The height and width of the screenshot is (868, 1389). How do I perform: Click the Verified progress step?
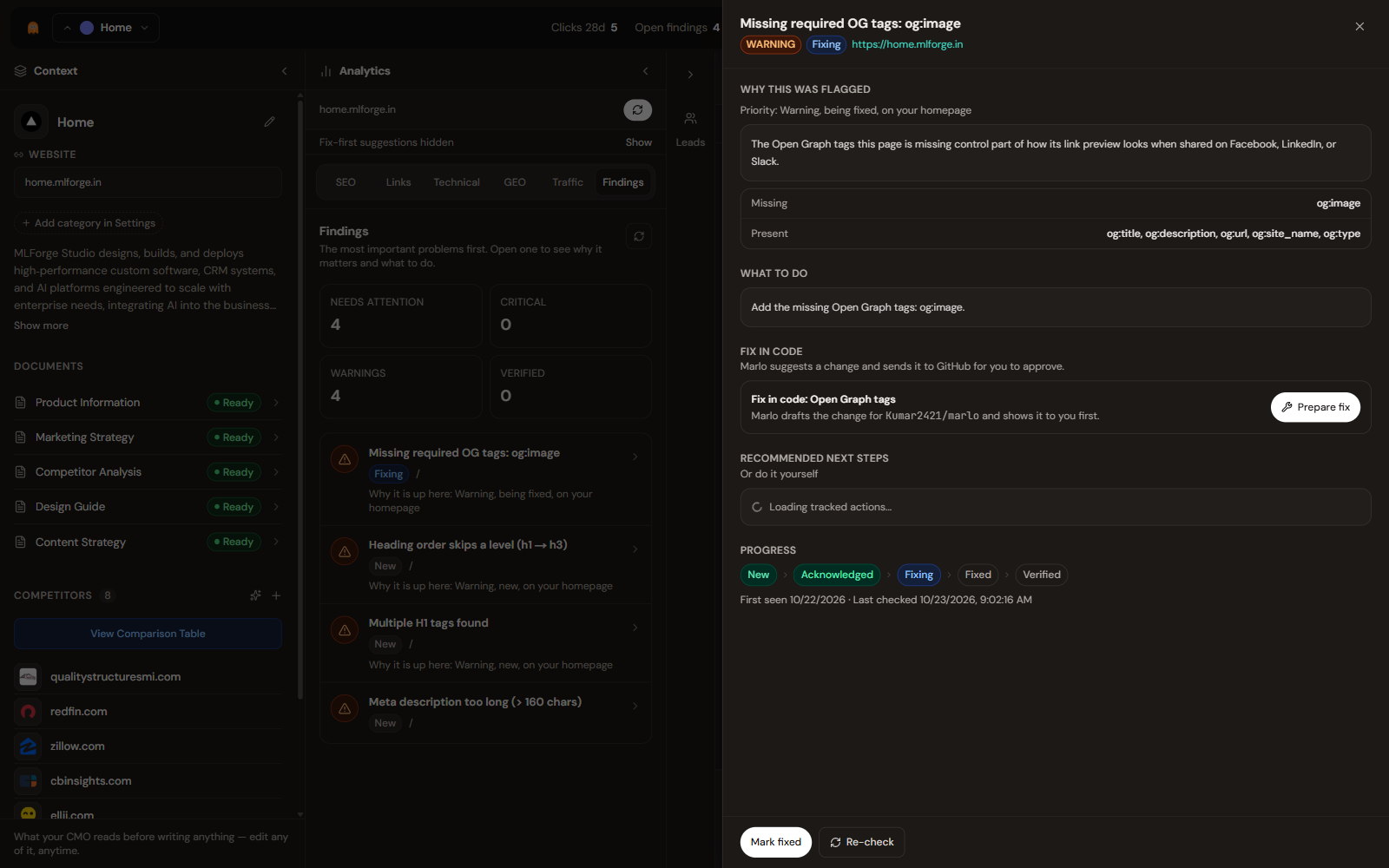tap(1042, 575)
